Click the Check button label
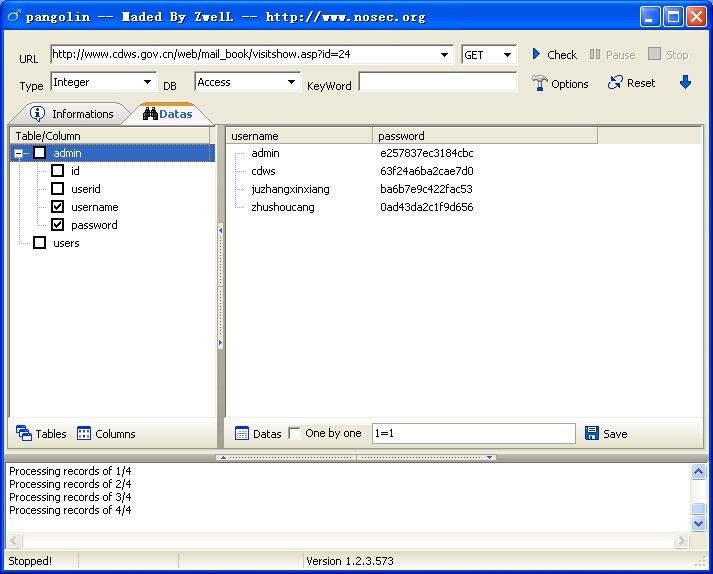The image size is (713, 574). 562,55
